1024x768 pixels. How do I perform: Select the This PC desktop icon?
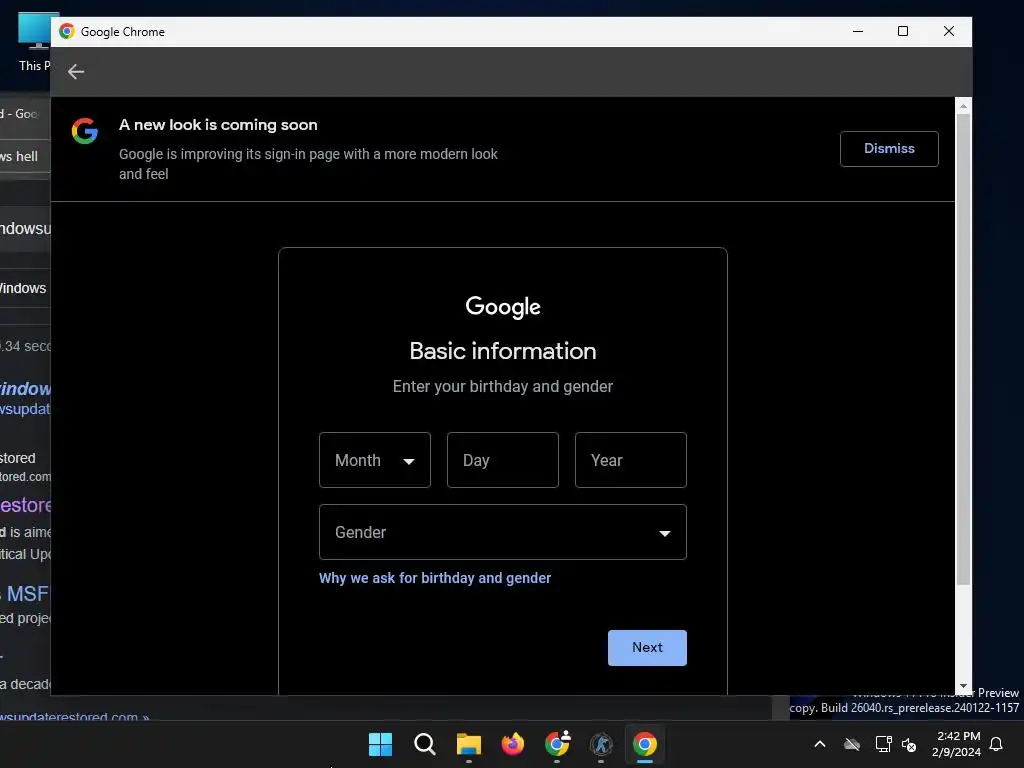pos(35,42)
